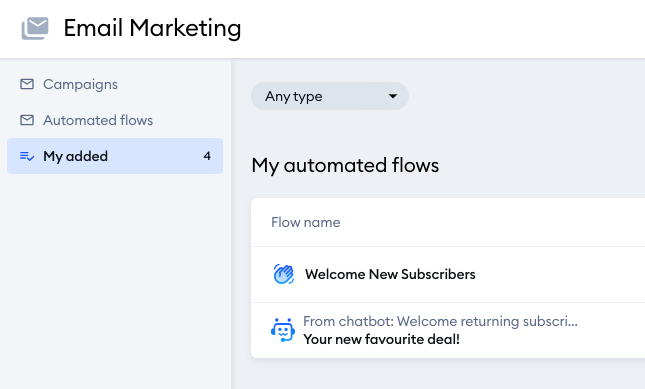Open the Any type filter dropdown
This screenshot has width=645, height=389.
coord(330,96)
